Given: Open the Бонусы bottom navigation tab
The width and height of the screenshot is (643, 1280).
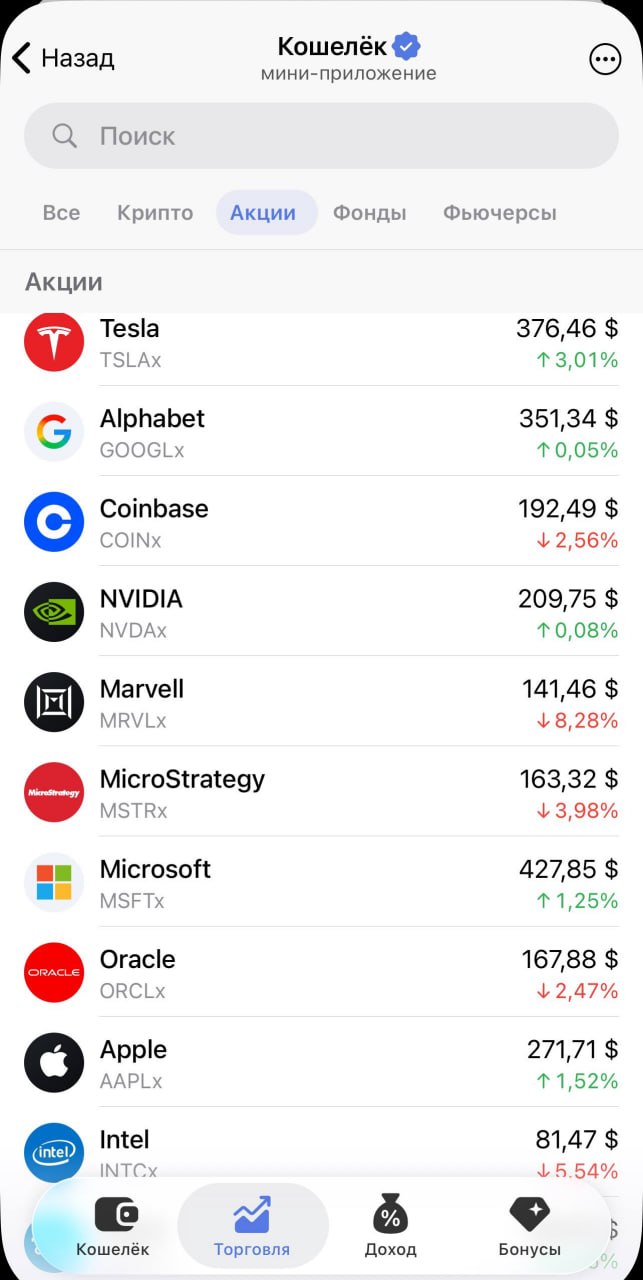Looking at the screenshot, I should (530, 1226).
